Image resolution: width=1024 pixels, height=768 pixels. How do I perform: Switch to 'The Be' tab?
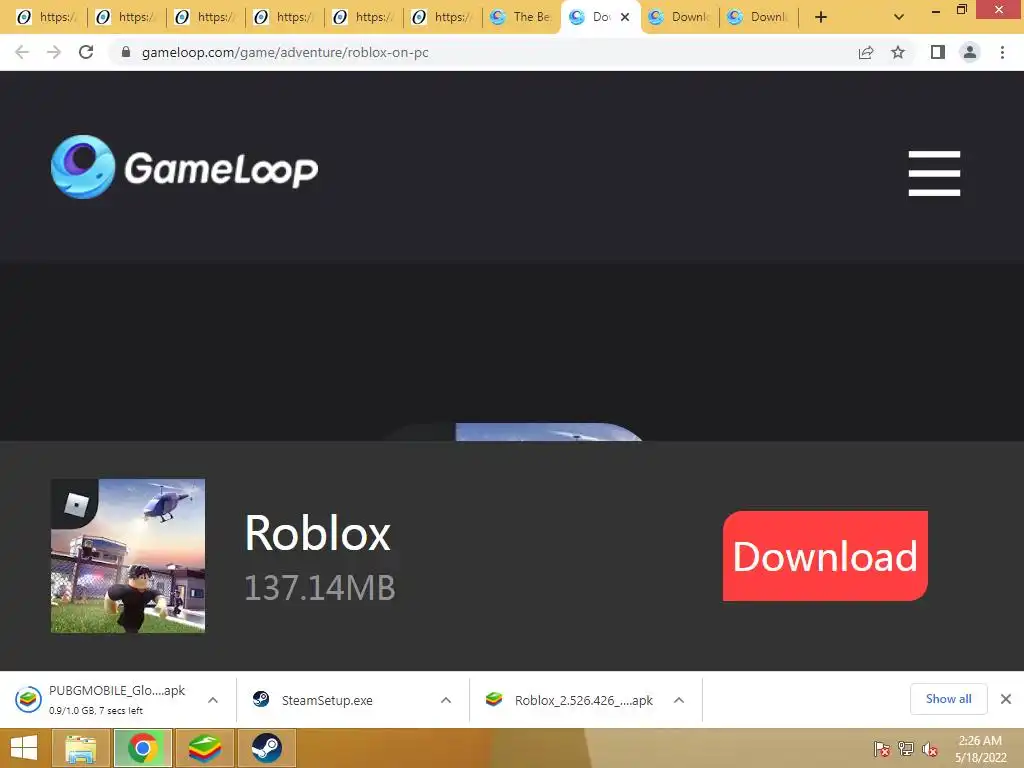click(x=521, y=17)
